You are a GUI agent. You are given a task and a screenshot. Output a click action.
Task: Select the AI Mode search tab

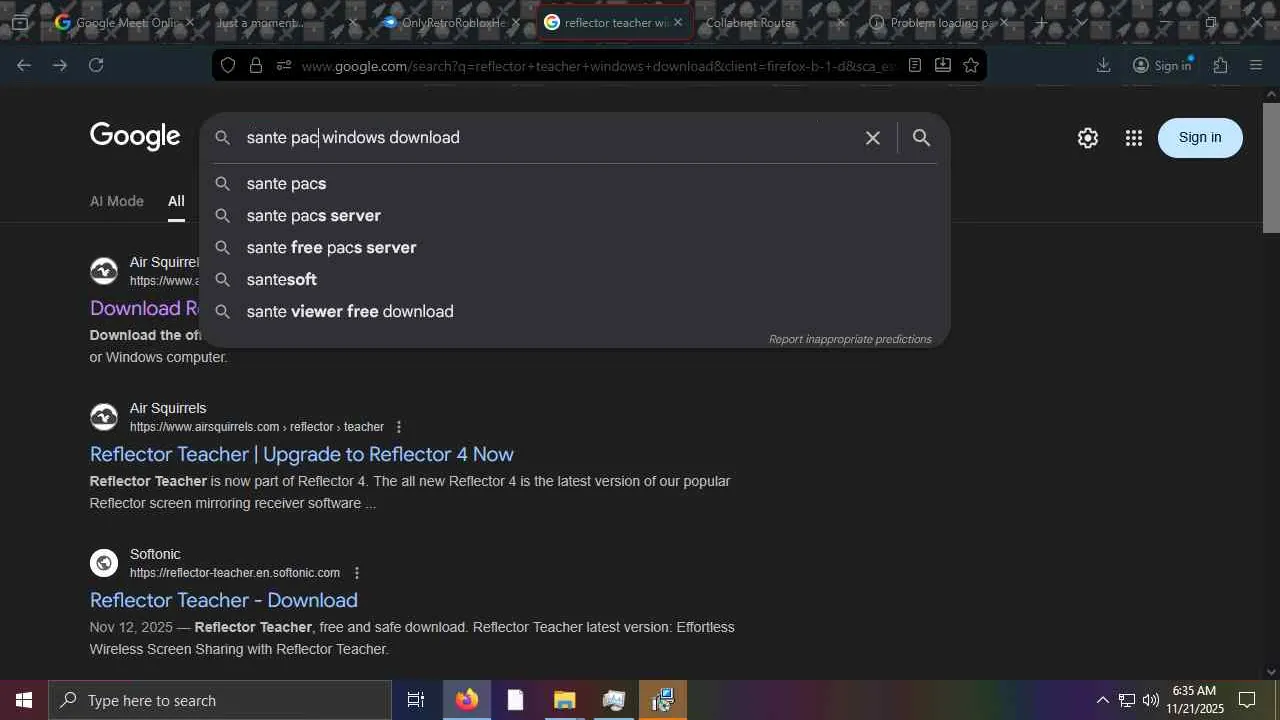pyautogui.click(x=117, y=201)
